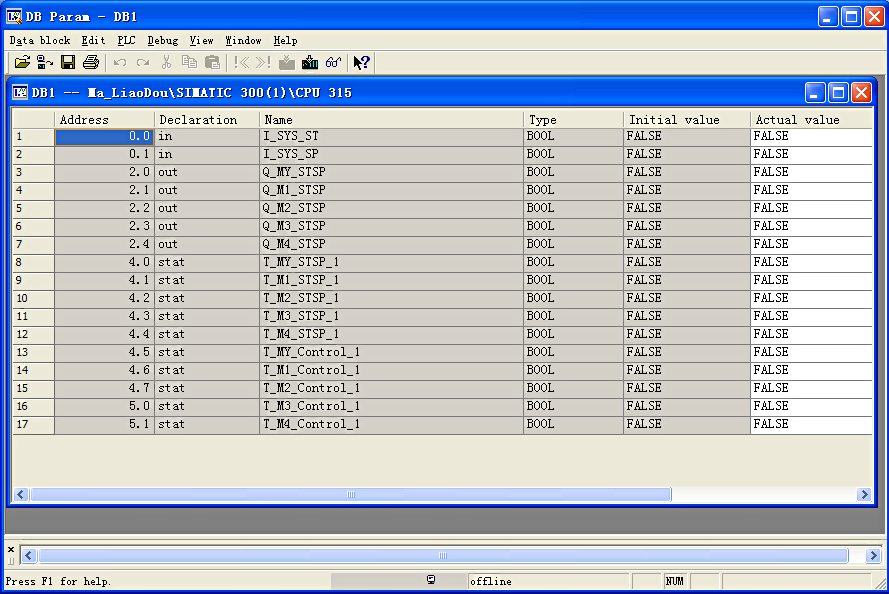This screenshot has width=889, height=594.
Task: Toggle the Monitor glasses icon
Action: pyautogui.click(x=333, y=62)
